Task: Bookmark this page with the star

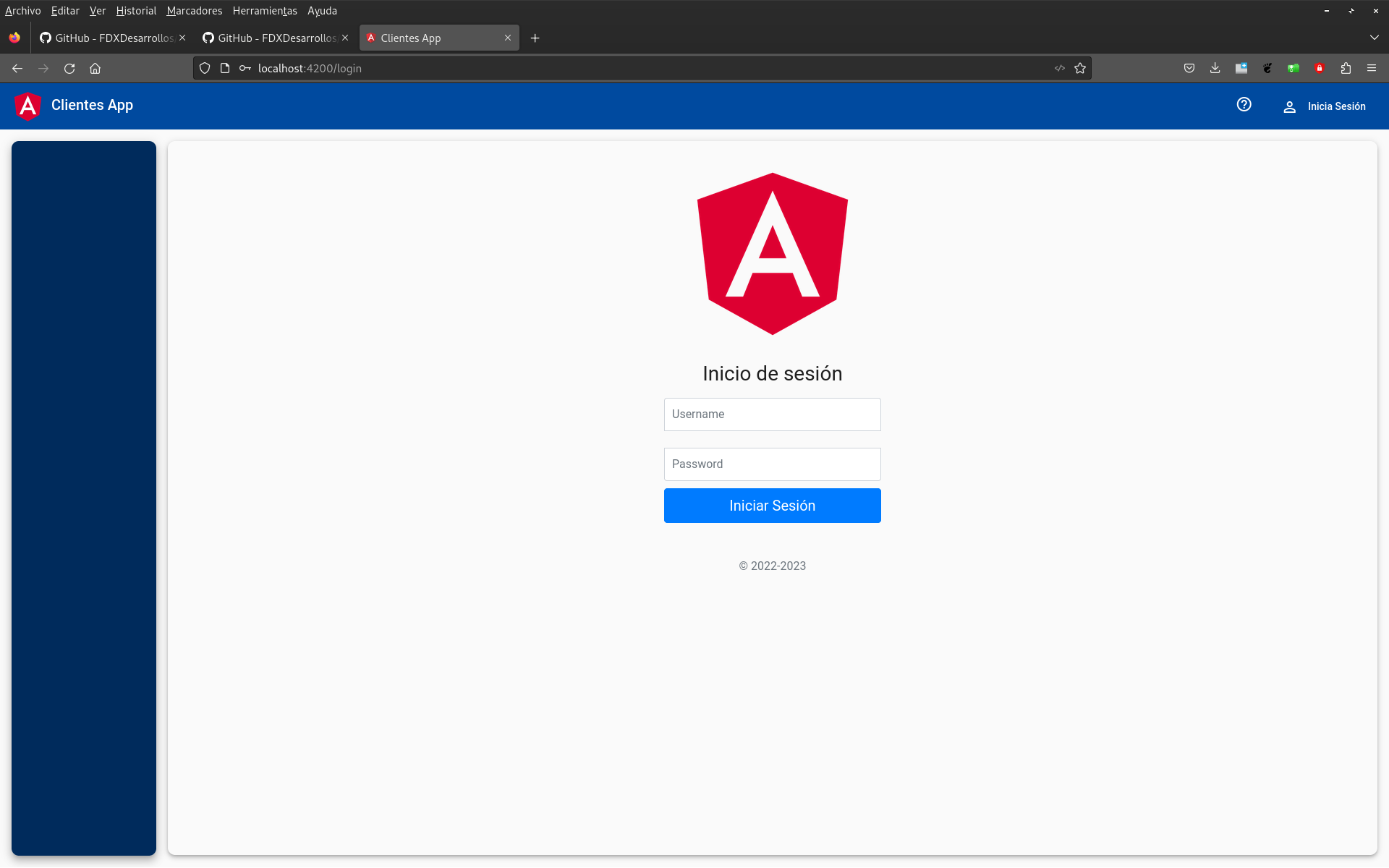Action: pyautogui.click(x=1080, y=68)
